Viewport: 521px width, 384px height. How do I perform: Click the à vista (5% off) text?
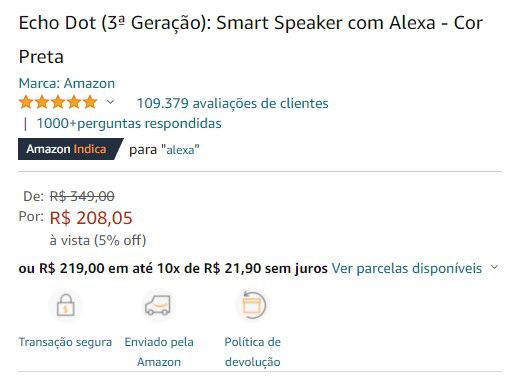[x=98, y=240]
